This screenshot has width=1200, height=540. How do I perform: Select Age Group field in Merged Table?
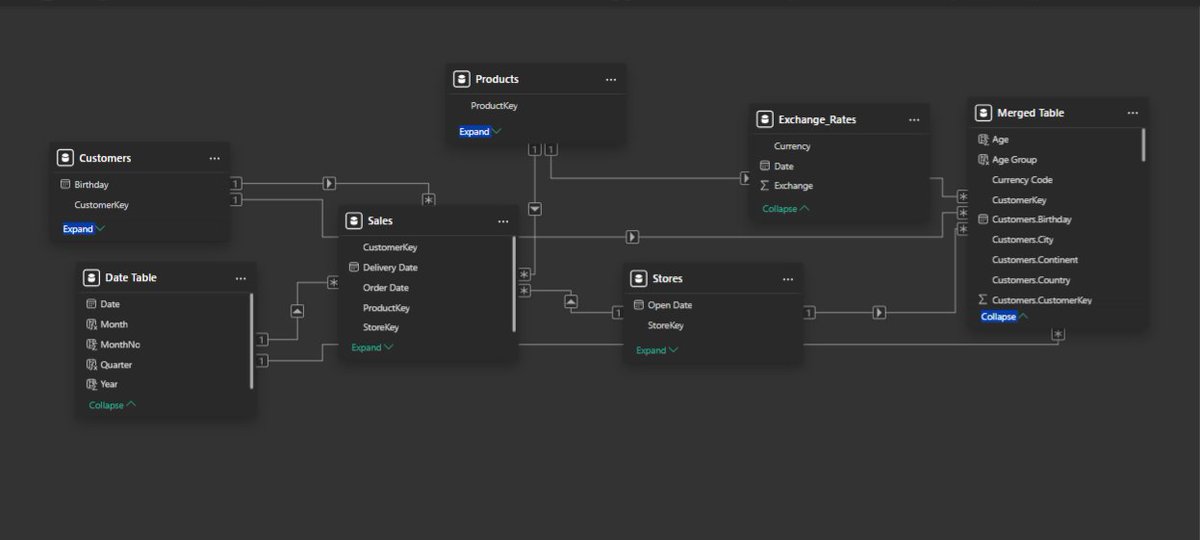pyautogui.click(x=1014, y=160)
